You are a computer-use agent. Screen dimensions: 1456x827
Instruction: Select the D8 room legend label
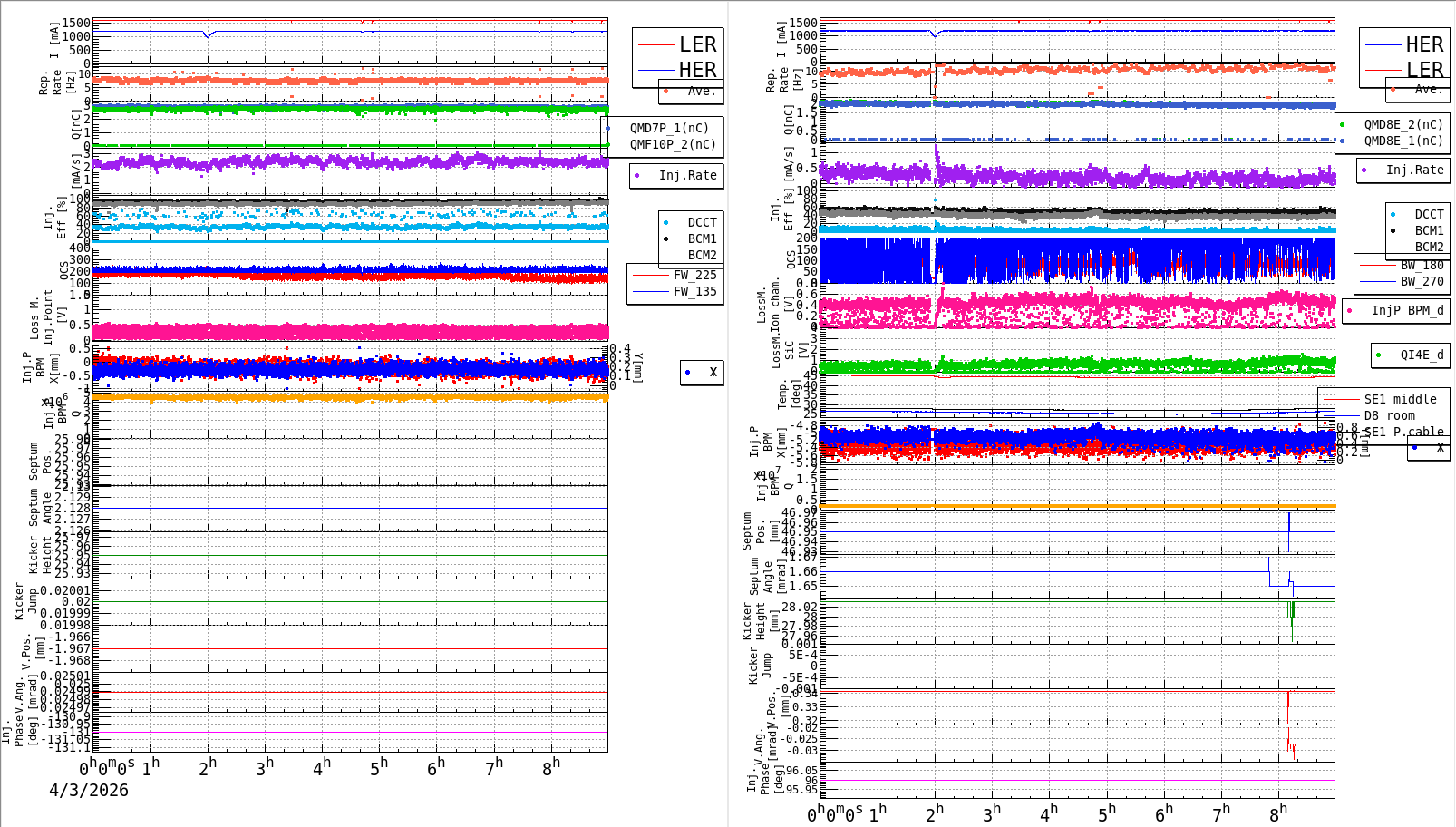1389,415
